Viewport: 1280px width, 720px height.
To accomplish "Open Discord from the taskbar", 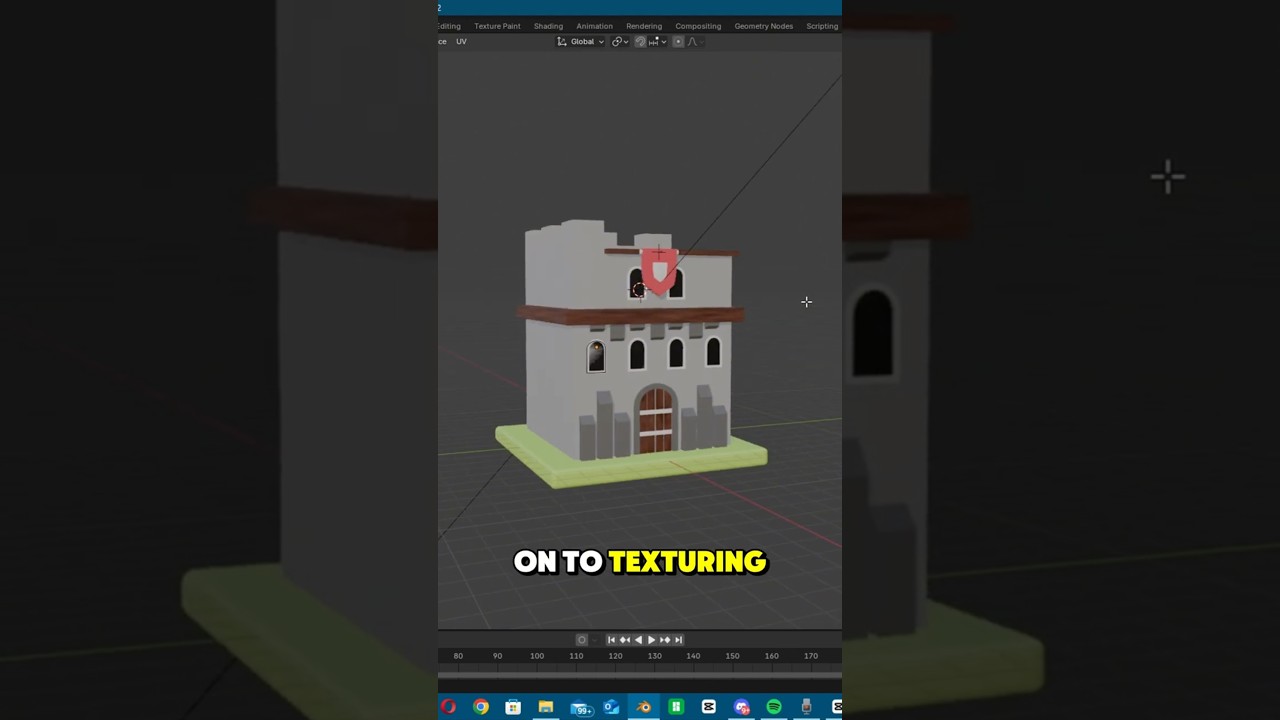I will pyautogui.click(x=741, y=707).
